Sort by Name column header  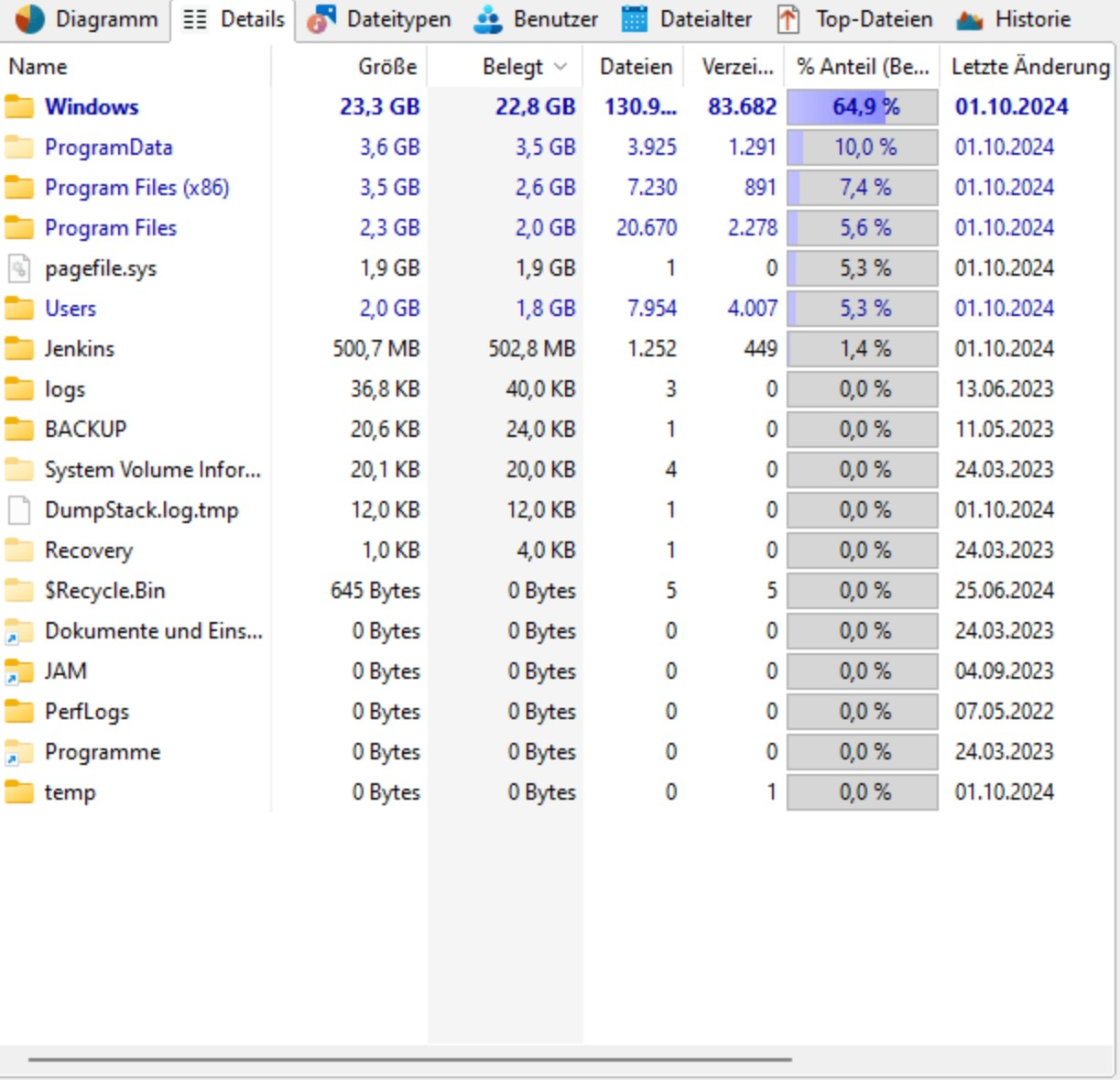[x=136, y=67]
